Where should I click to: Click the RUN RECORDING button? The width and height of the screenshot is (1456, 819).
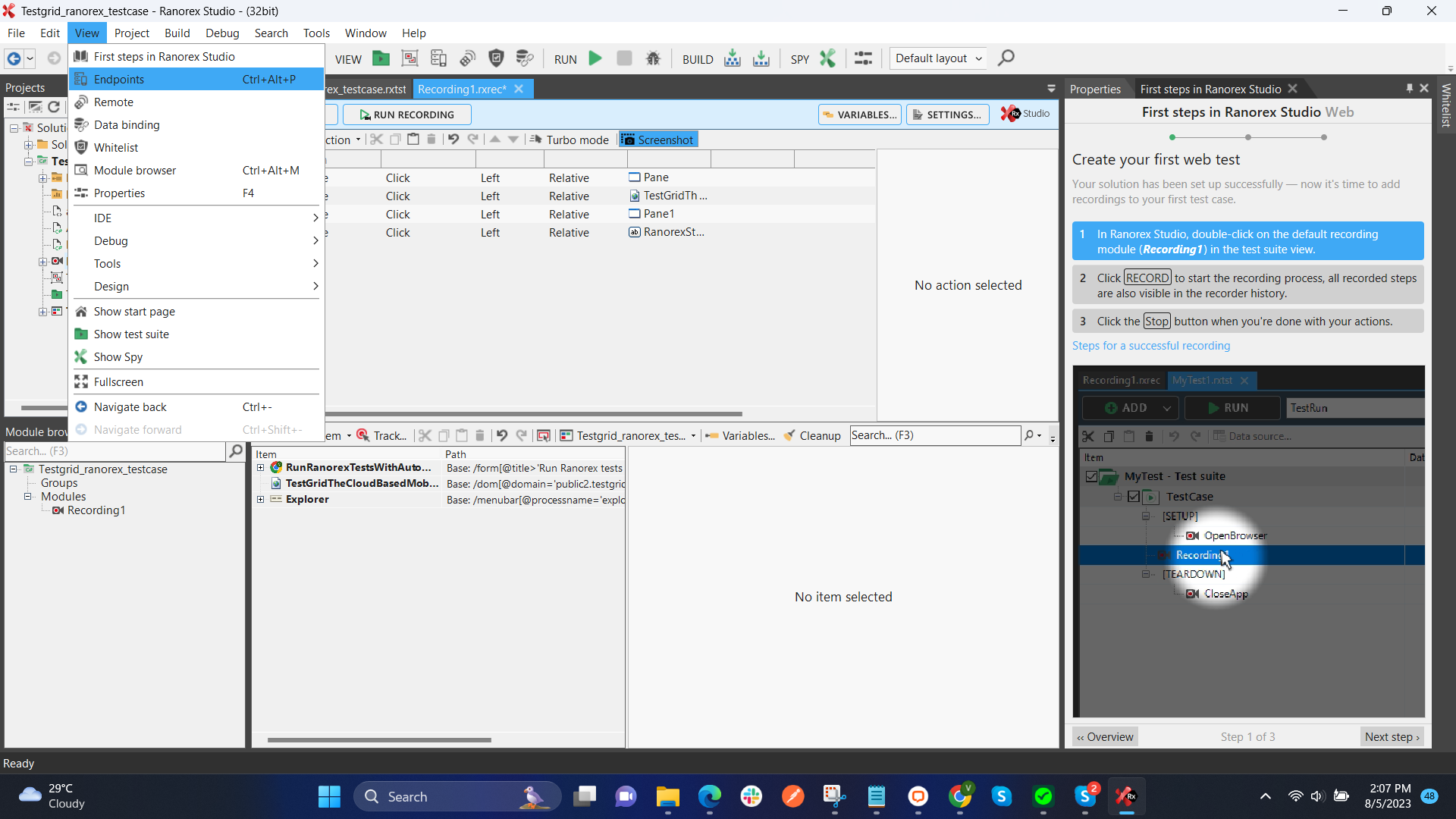tap(406, 115)
